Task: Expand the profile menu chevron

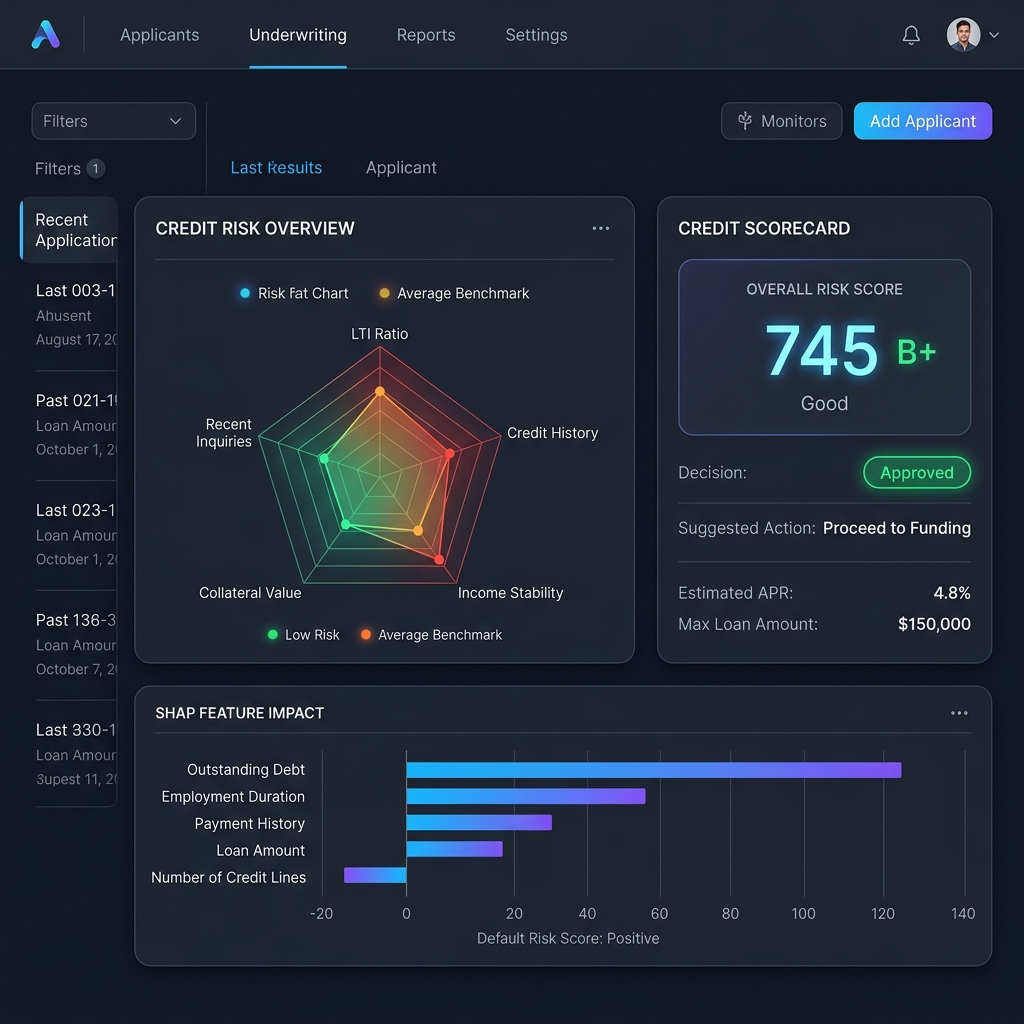Action: pos(994,35)
